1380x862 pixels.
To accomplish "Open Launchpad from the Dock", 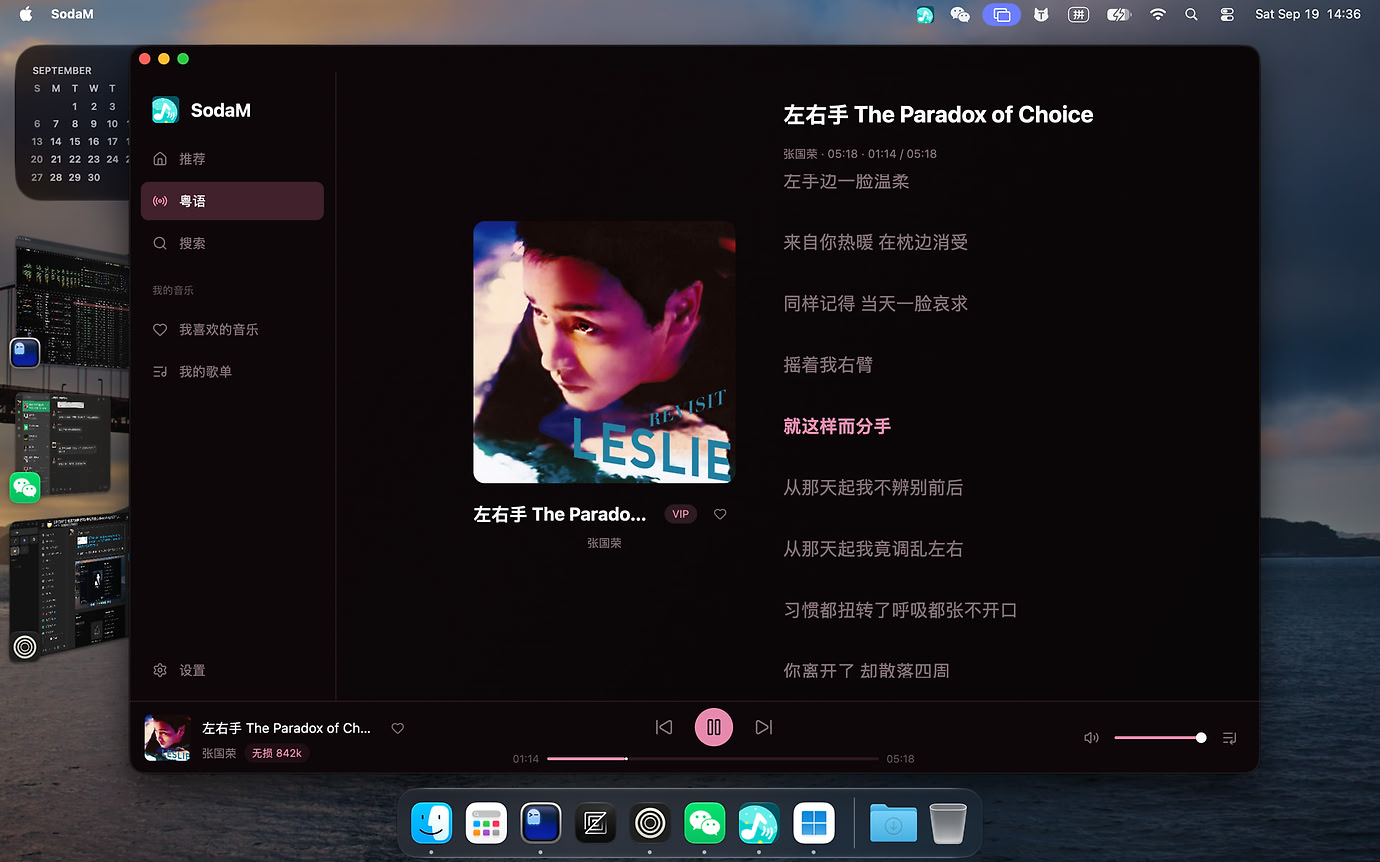I will click(486, 824).
